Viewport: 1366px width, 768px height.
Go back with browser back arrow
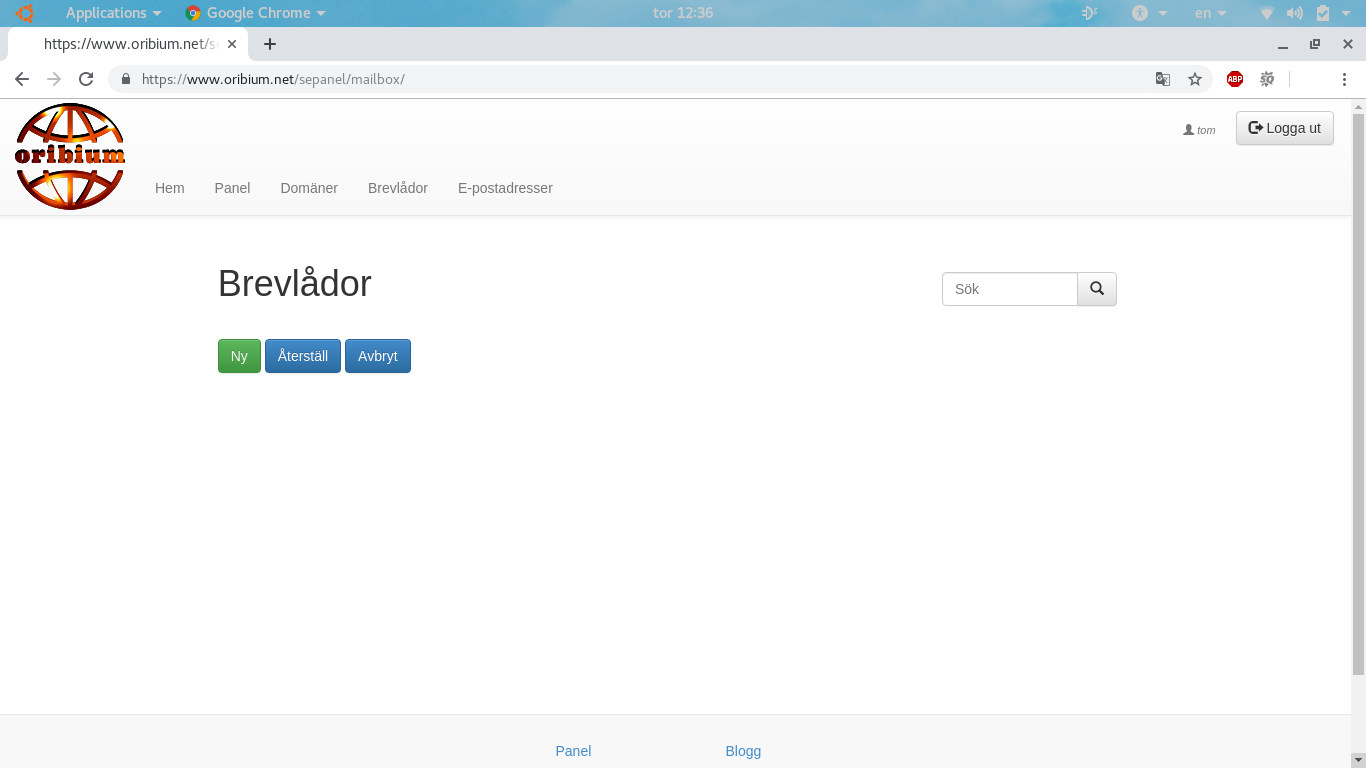pos(22,79)
